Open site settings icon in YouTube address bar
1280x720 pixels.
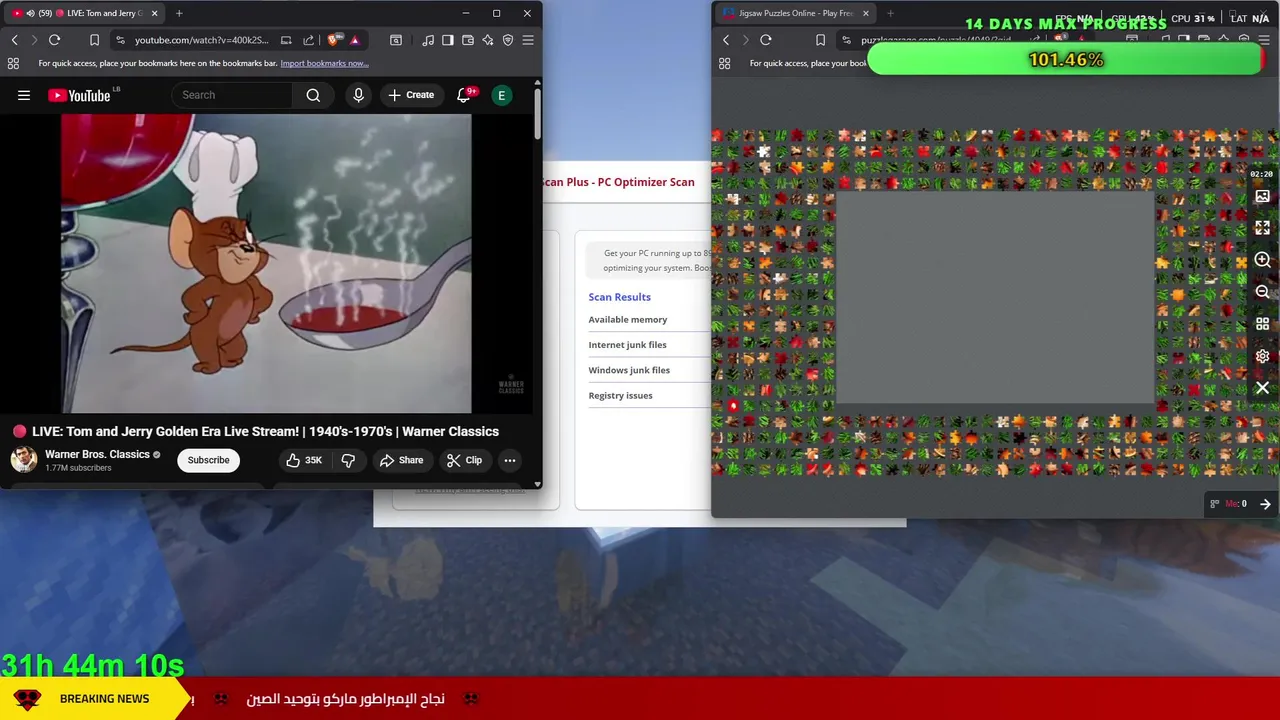(x=120, y=40)
